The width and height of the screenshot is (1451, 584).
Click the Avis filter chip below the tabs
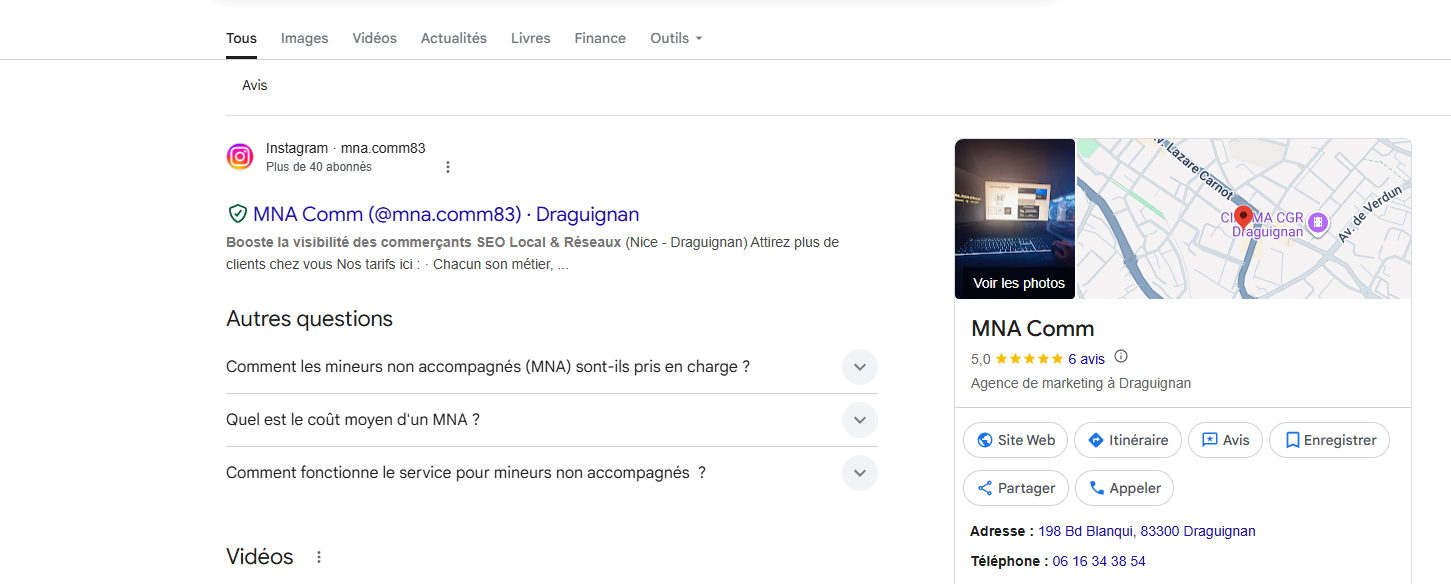[255, 86]
